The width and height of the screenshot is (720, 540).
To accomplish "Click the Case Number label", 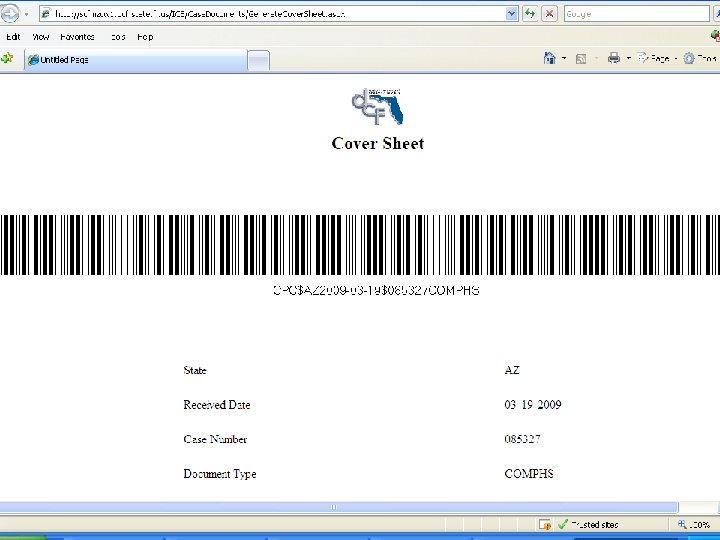I will coord(215,439).
